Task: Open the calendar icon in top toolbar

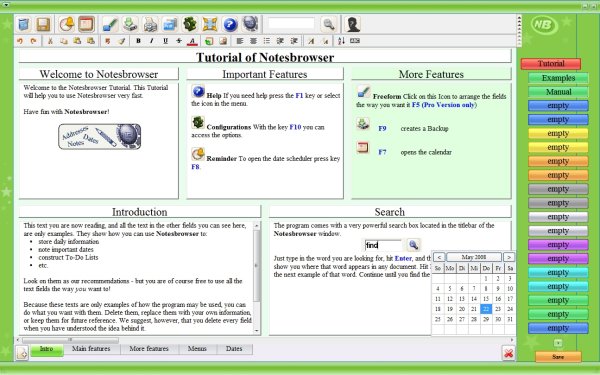Action: tap(86, 24)
